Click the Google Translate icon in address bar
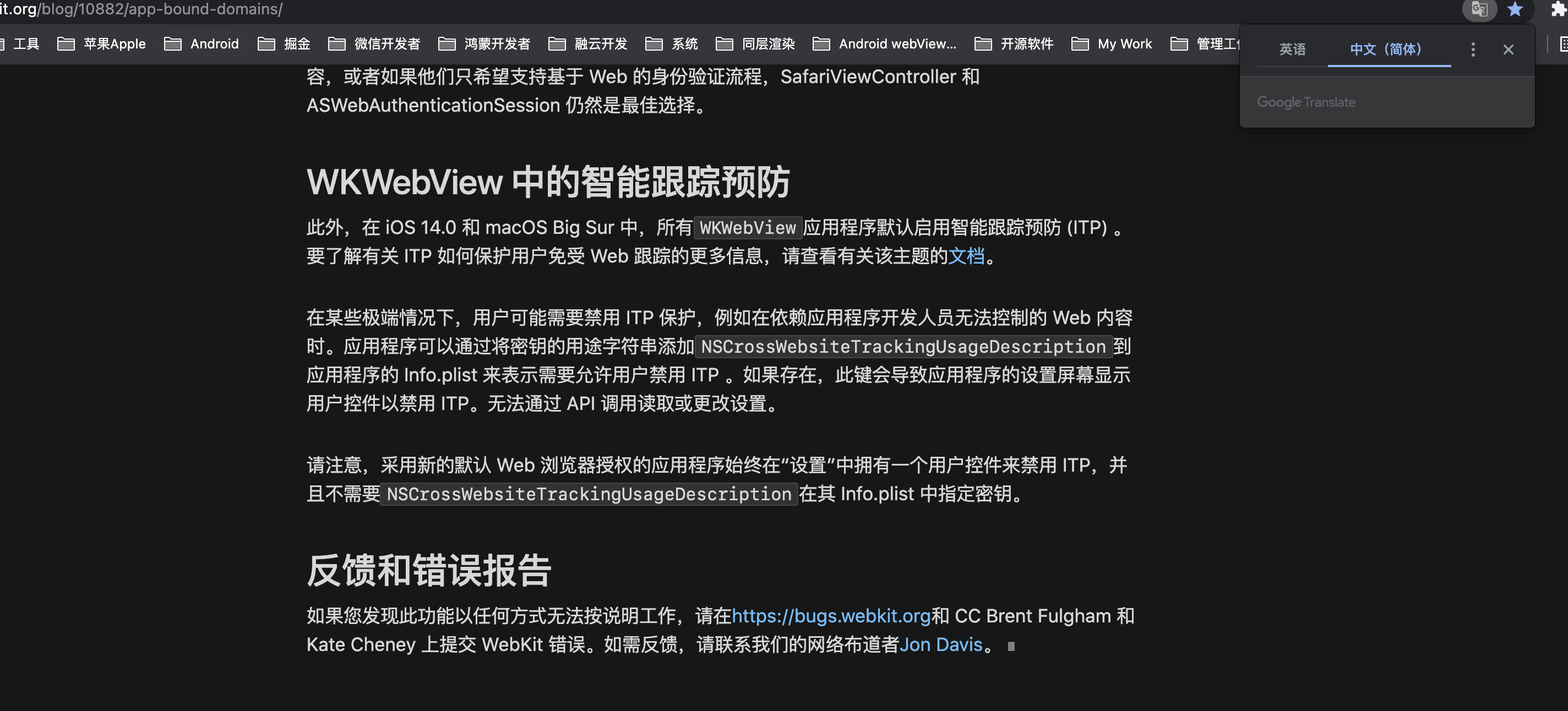Image resolution: width=1568 pixels, height=711 pixels. (x=1479, y=9)
